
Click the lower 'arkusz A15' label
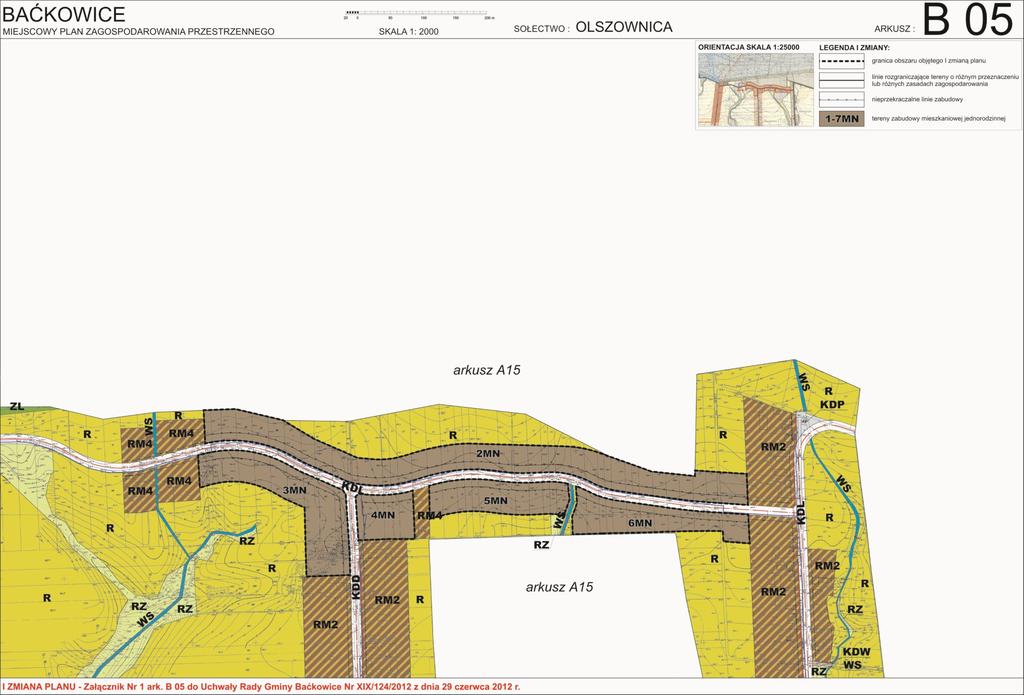559,587
